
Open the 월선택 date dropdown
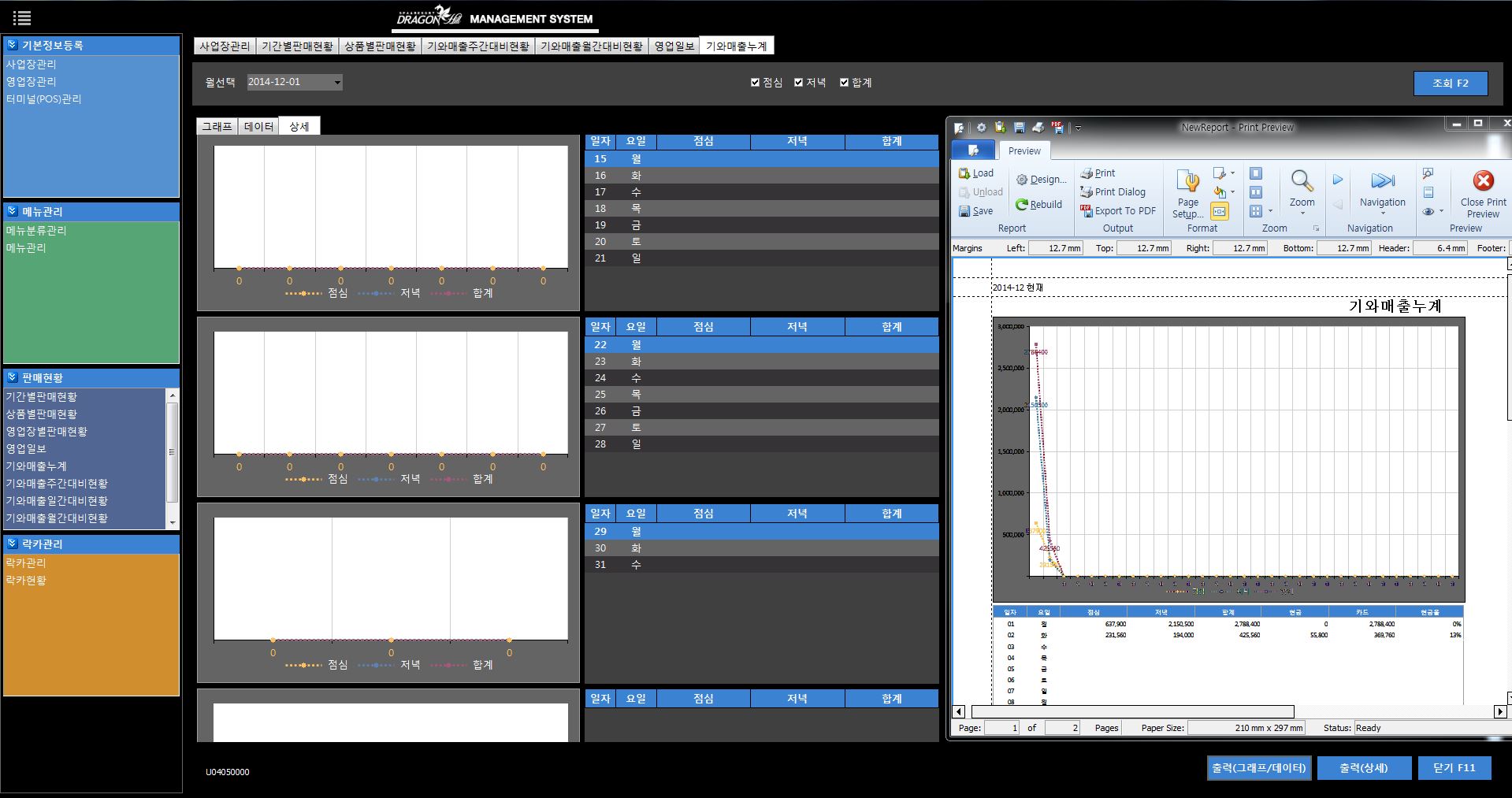click(337, 83)
